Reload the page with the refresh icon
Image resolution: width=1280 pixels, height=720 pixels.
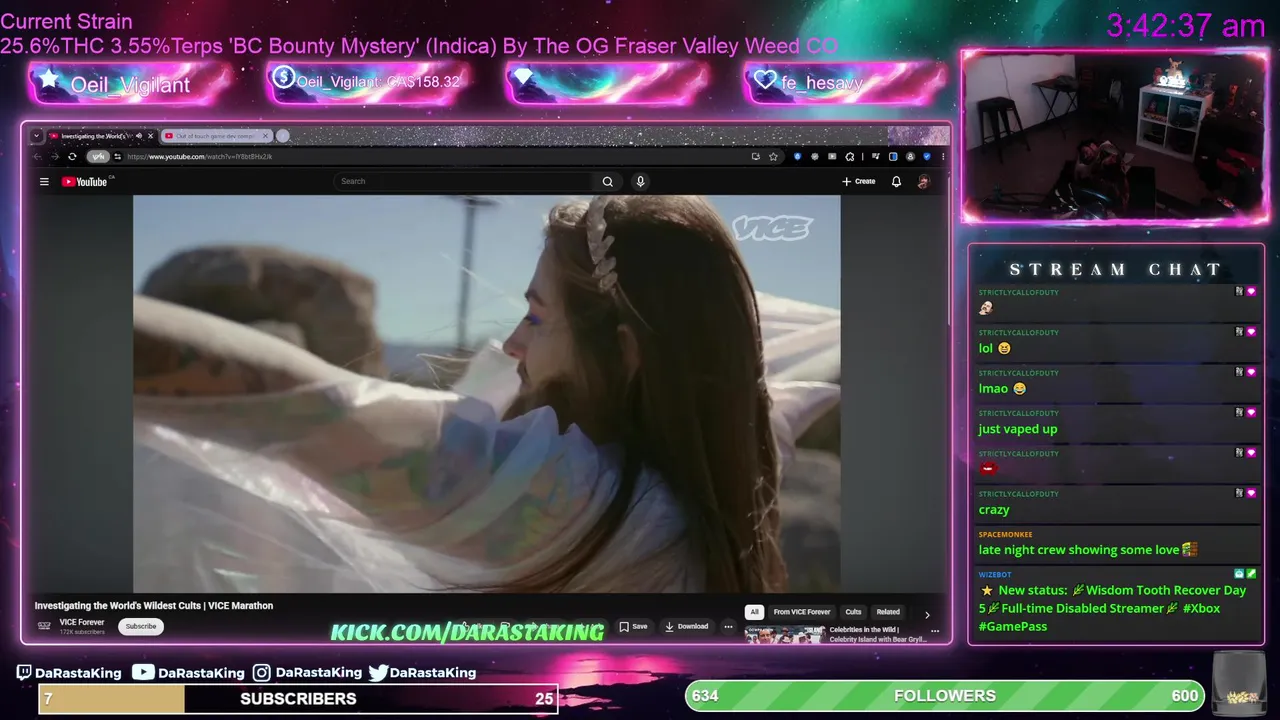(x=72, y=156)
